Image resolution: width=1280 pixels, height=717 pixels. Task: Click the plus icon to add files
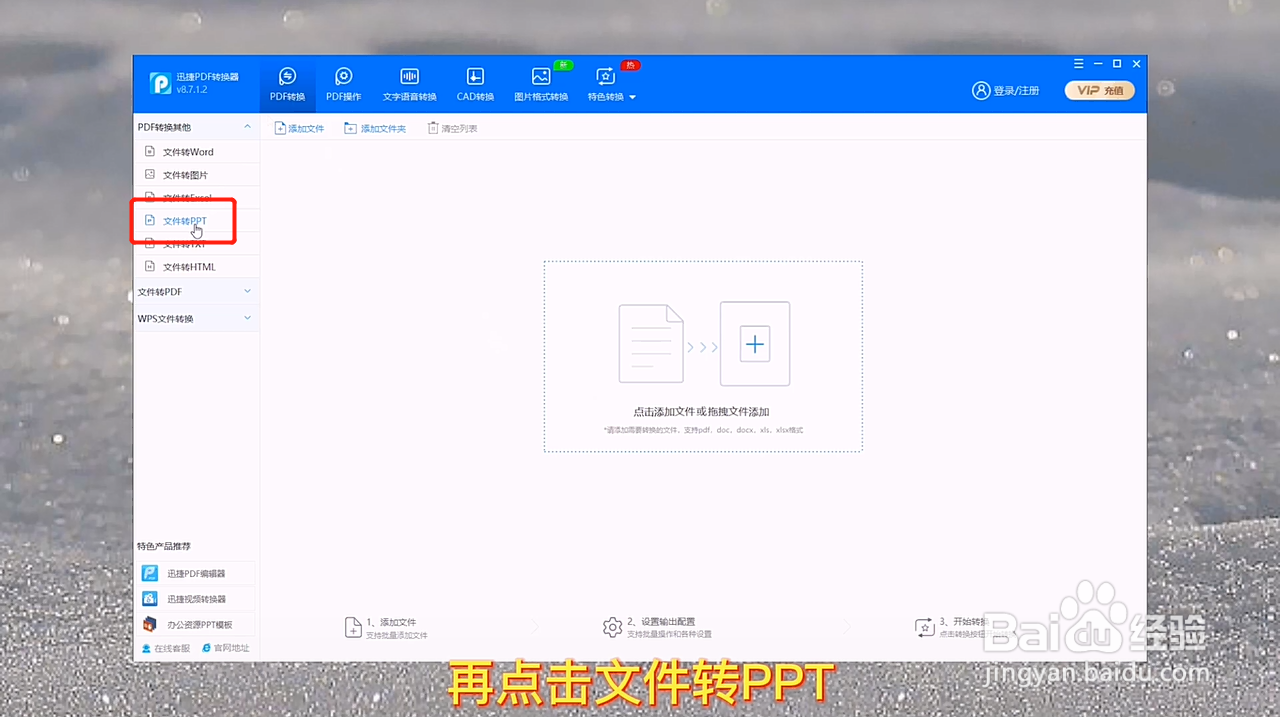(x=755, y=345)
